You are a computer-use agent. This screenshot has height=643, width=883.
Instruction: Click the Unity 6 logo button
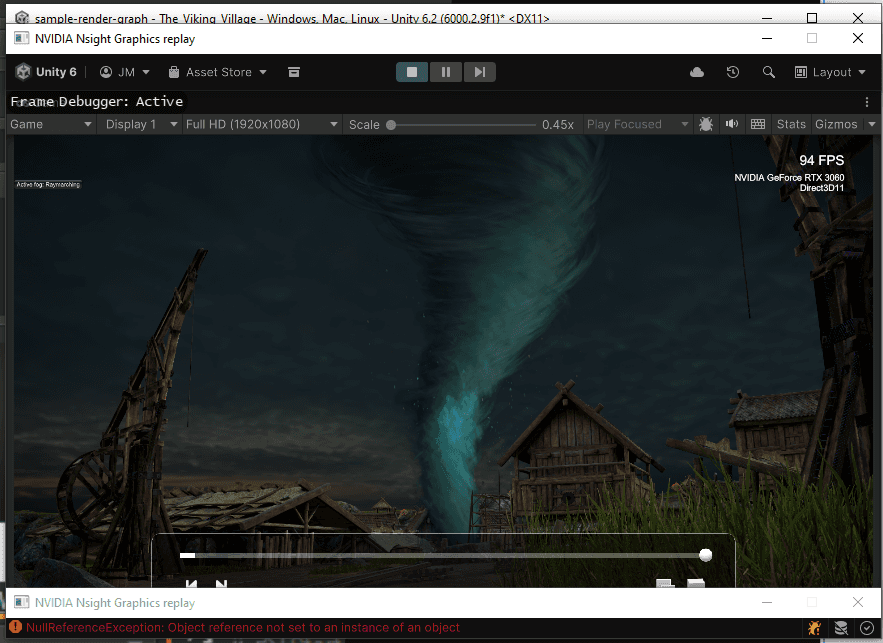(46, 72)
